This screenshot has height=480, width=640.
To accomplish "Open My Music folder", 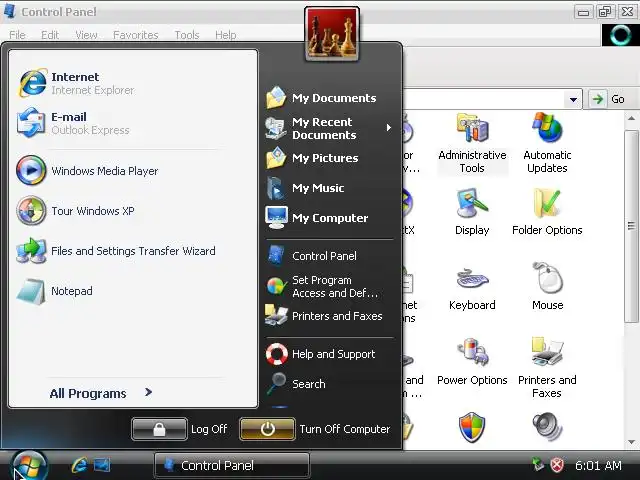I will point(305,188).
